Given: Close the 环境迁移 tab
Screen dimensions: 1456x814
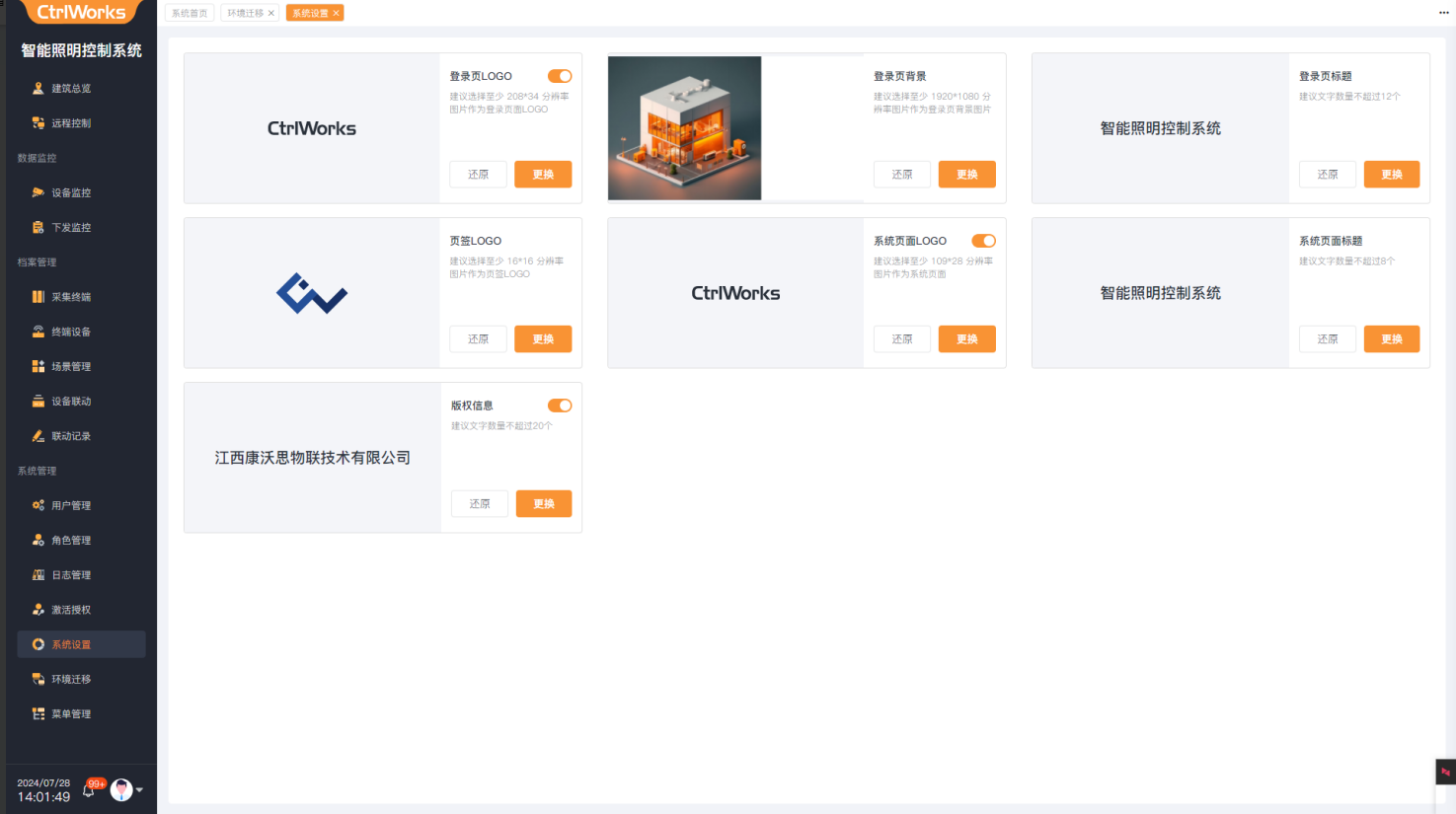Looking at the screenshot, I should (271, 13).
